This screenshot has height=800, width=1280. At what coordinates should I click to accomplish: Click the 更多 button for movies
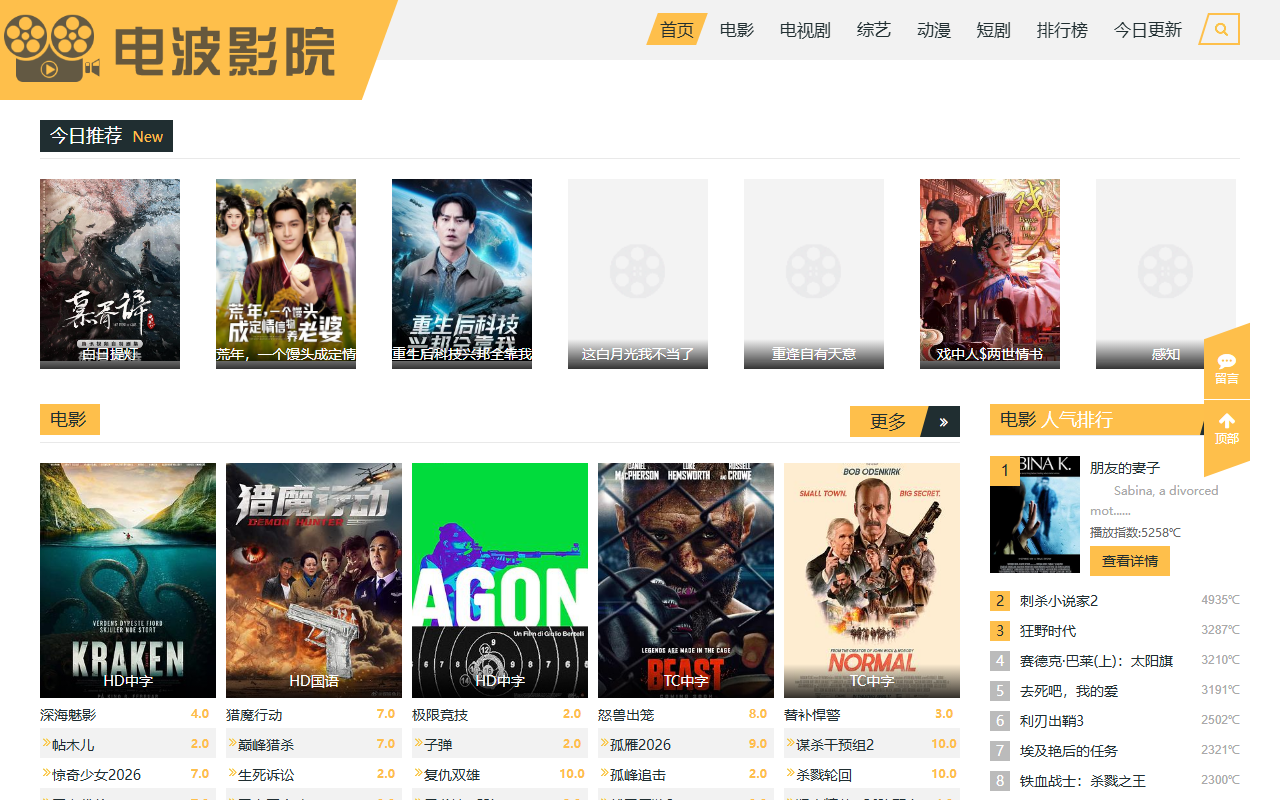(888, 422)
